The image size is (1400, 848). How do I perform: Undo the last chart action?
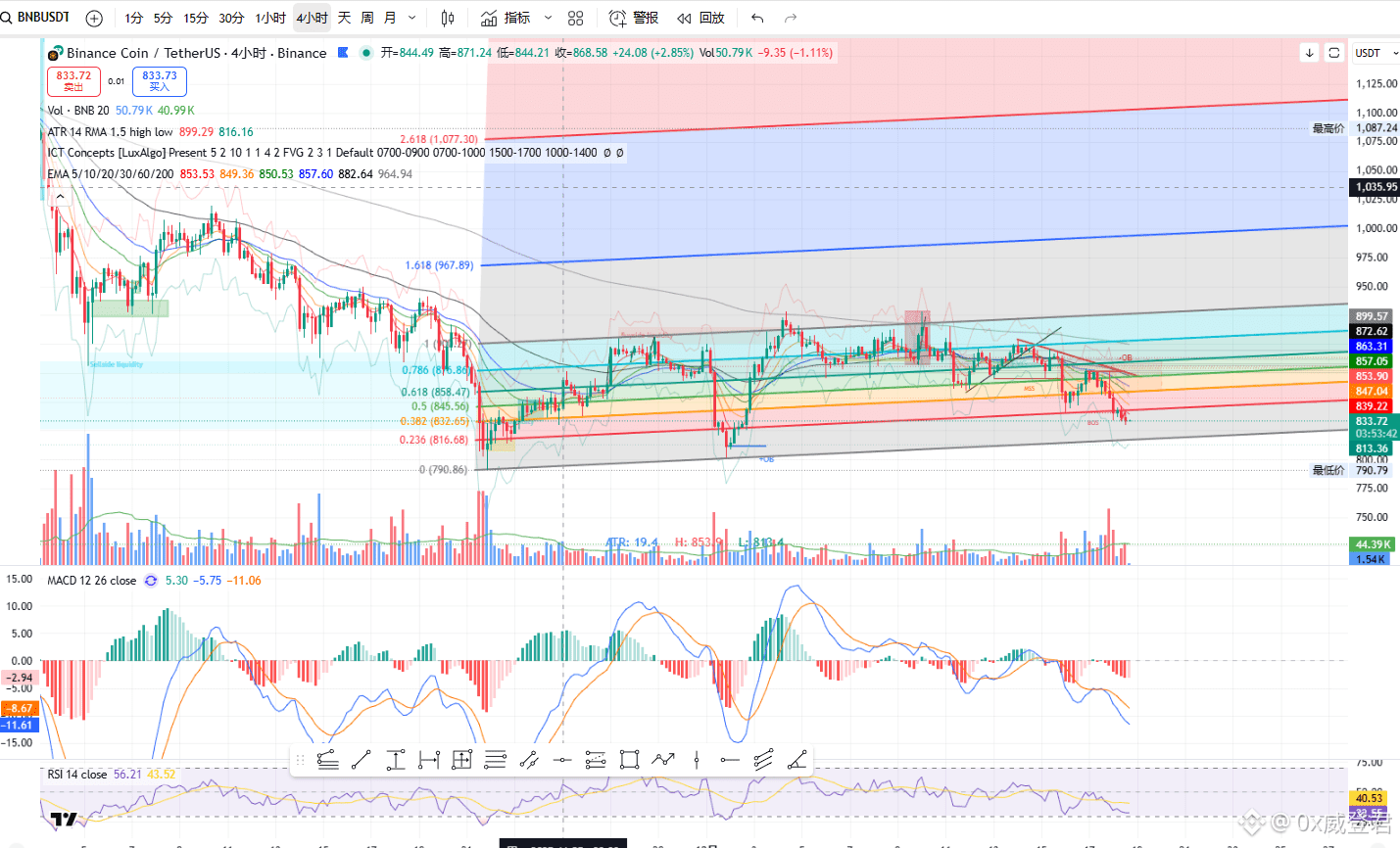tap(757, 18)
